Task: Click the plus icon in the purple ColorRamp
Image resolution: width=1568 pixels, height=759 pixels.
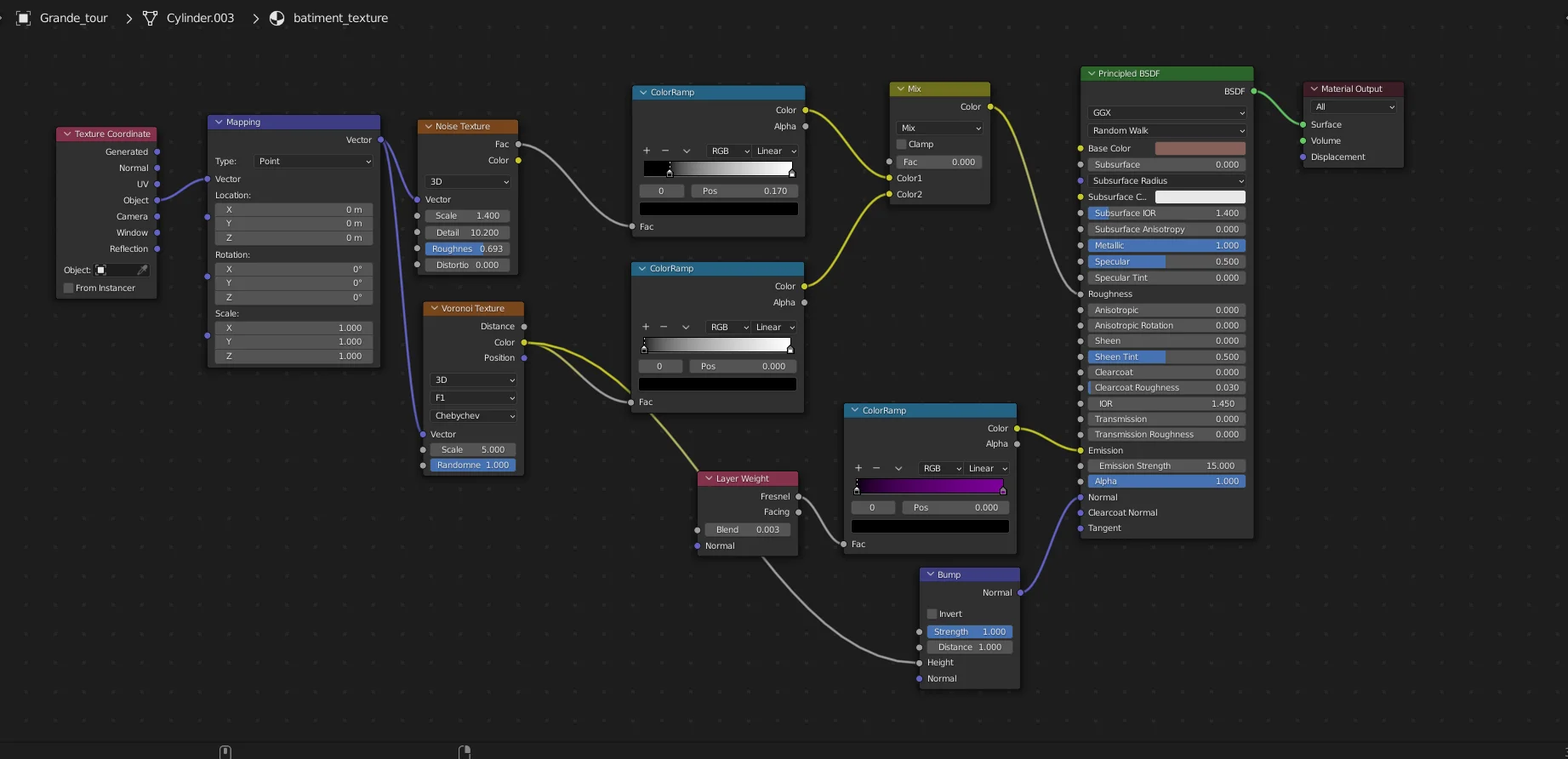Action: (858, 468)
